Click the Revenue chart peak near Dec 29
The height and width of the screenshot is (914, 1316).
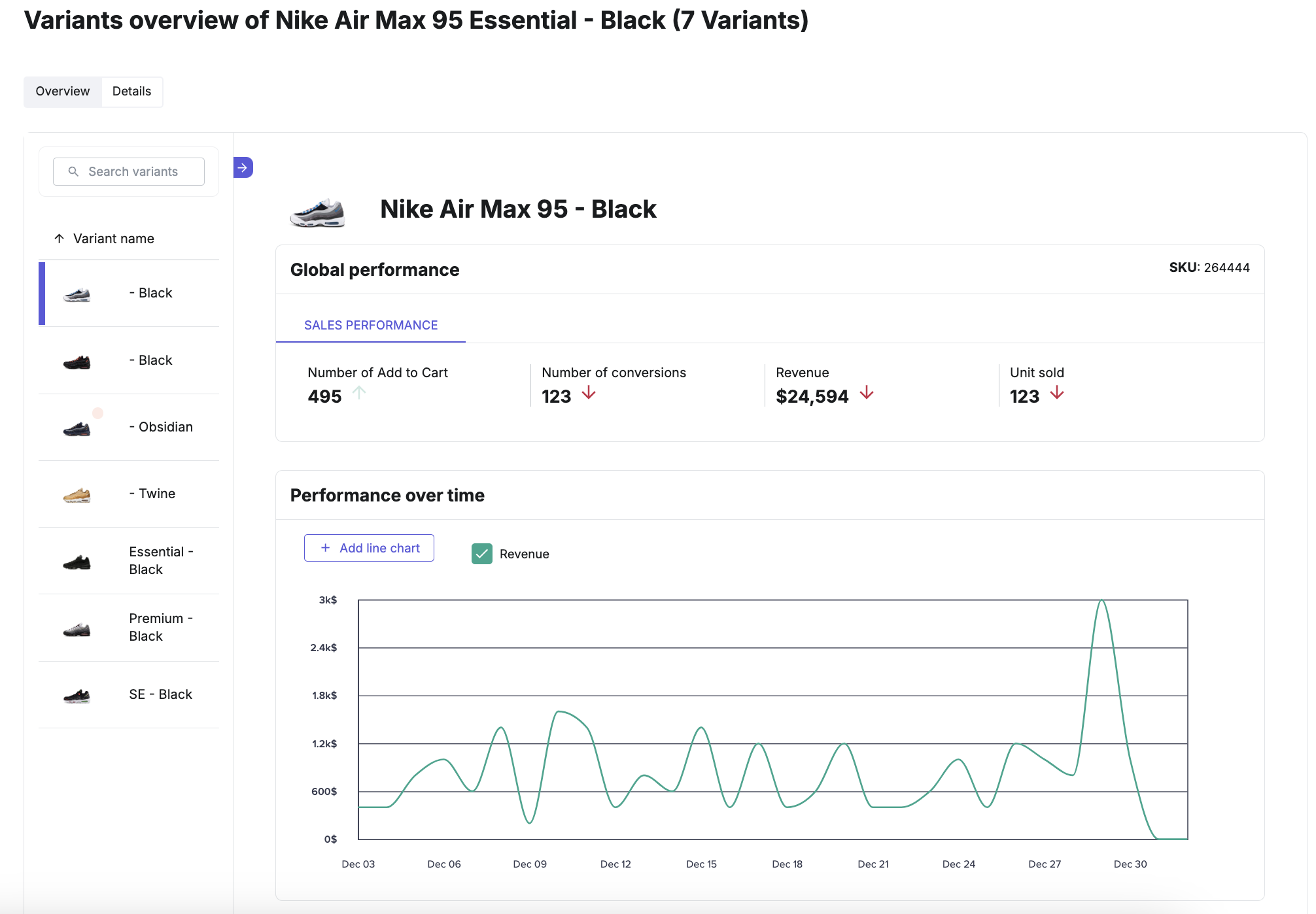(x=1102, y=600)
